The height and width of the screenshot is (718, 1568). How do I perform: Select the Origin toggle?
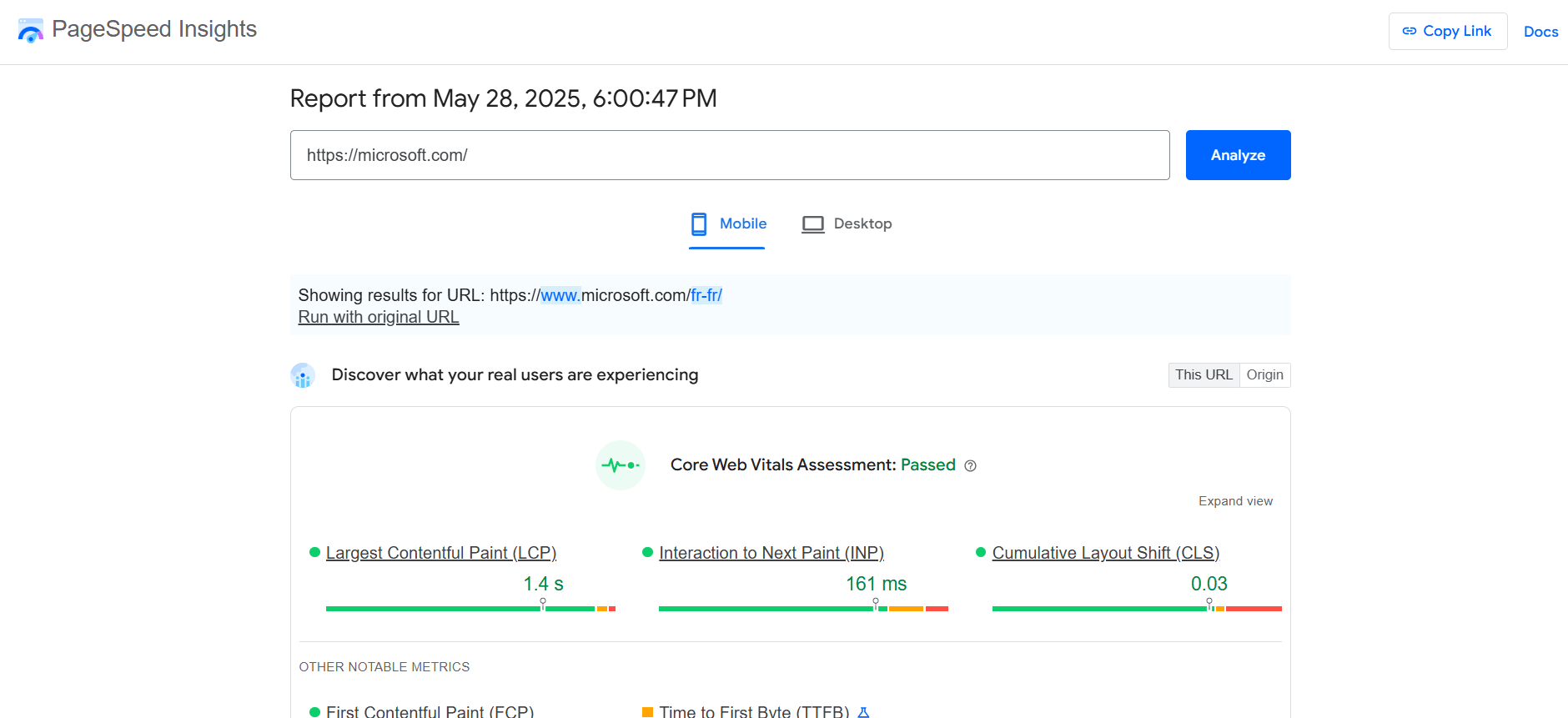click(x=1264, y=375)
